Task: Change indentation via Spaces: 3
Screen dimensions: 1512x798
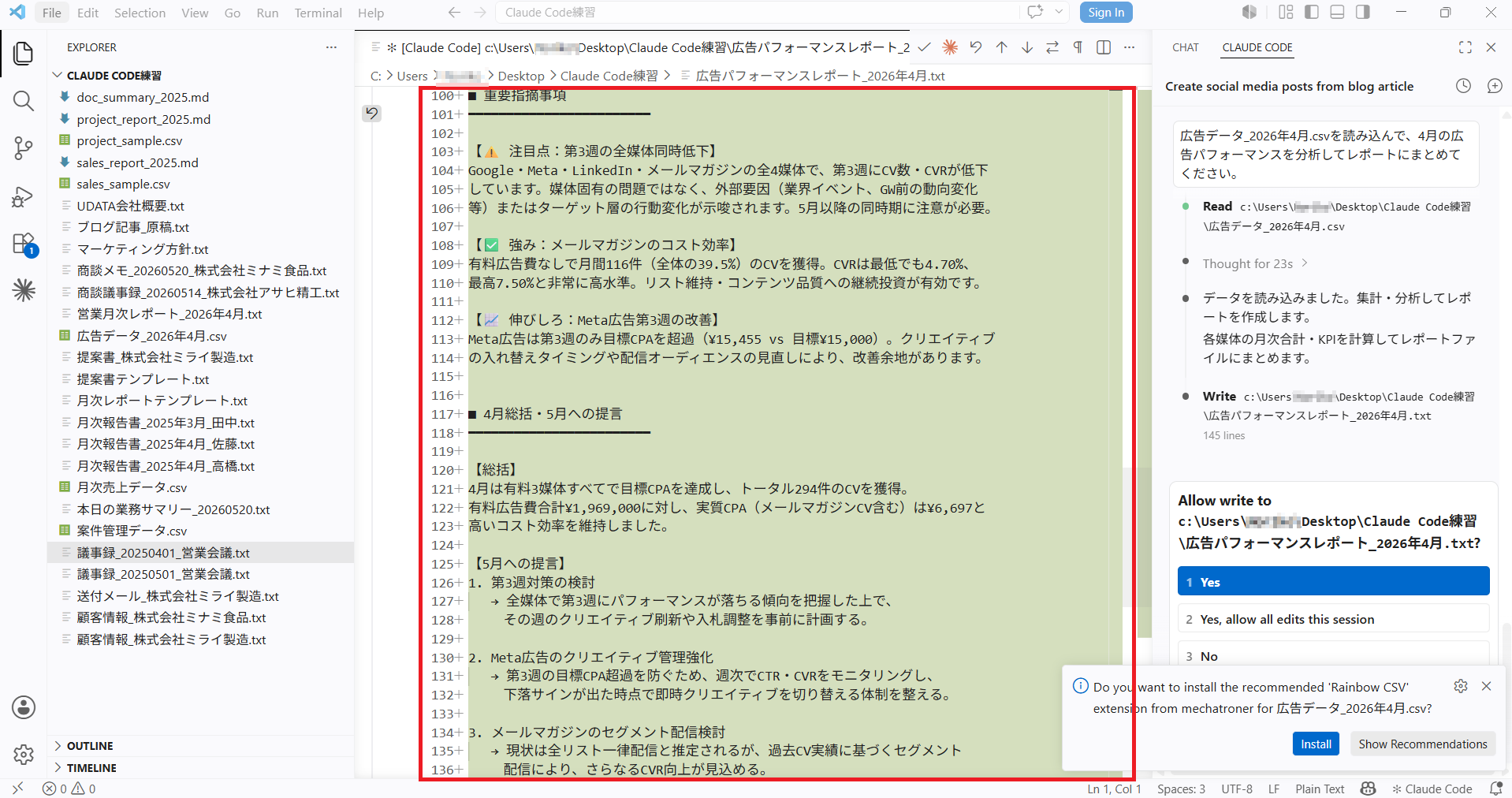Action: coord(1181,789)
